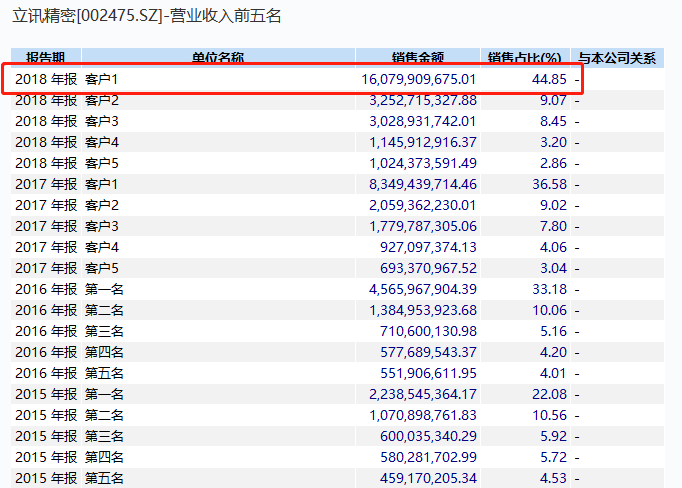This screenshot has height=488, width=682.
Task: Click amount 710,600,130.98
Action: 428,331
